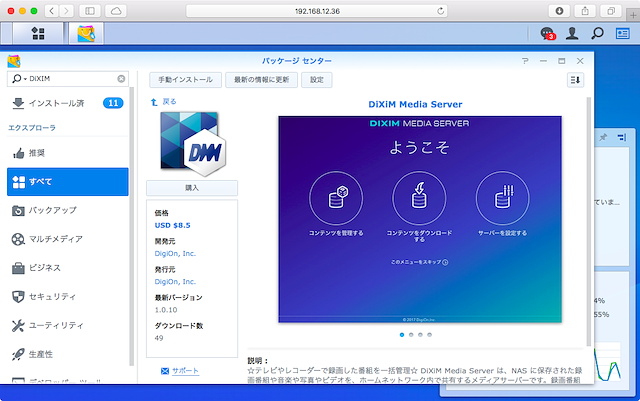Select the Package Center taskbar icon
The width and height of the screenshot is (640, 401).
[86, 33]
